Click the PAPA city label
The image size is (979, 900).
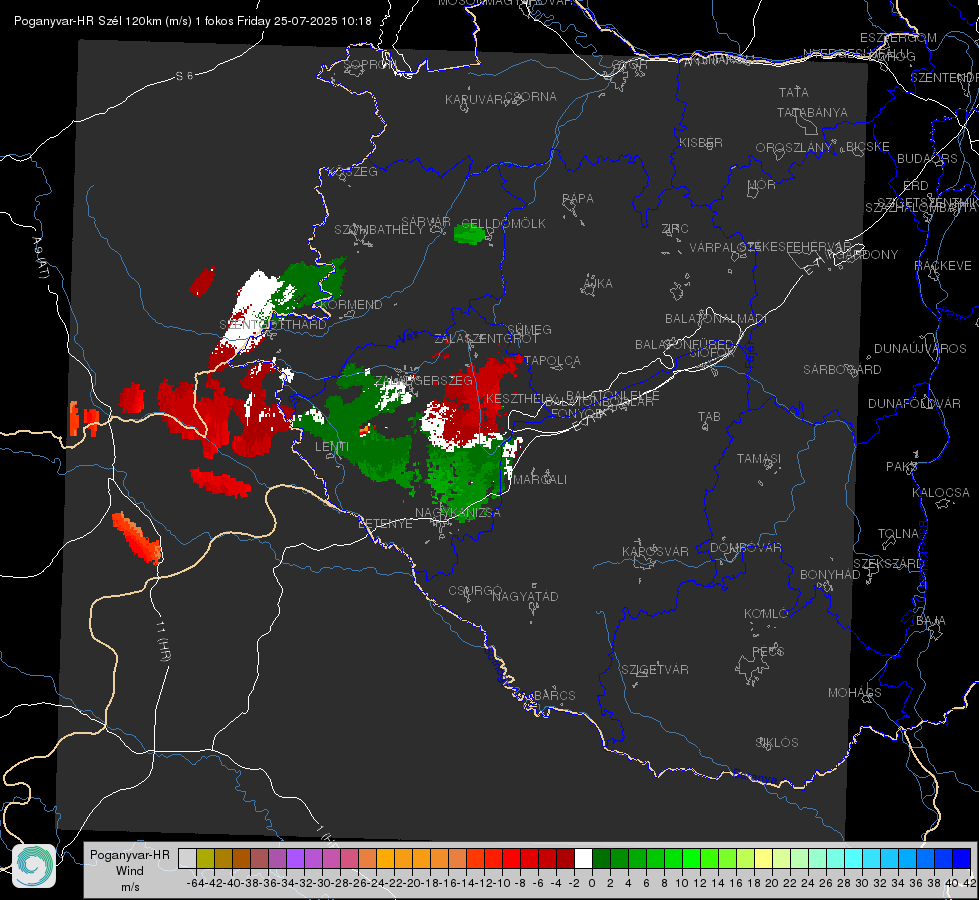tap(578, 199)
